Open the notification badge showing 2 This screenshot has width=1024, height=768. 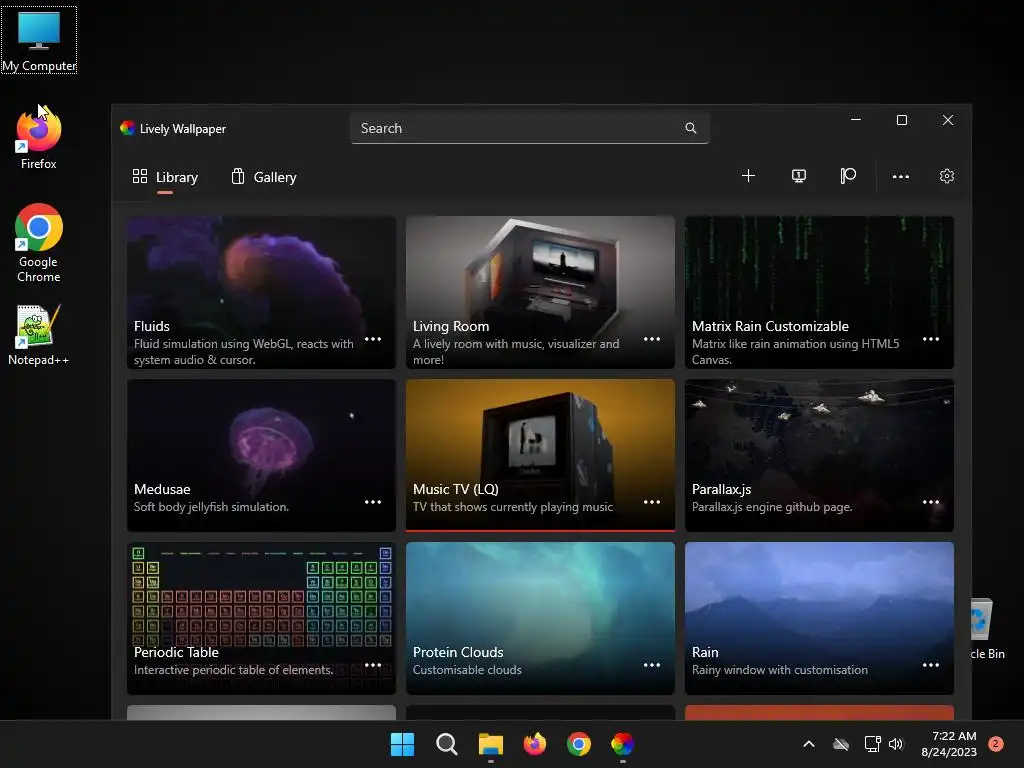tap(996, 744)
